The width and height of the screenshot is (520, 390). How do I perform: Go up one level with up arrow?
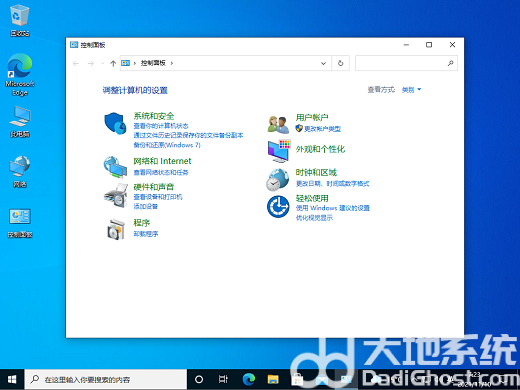113,63
